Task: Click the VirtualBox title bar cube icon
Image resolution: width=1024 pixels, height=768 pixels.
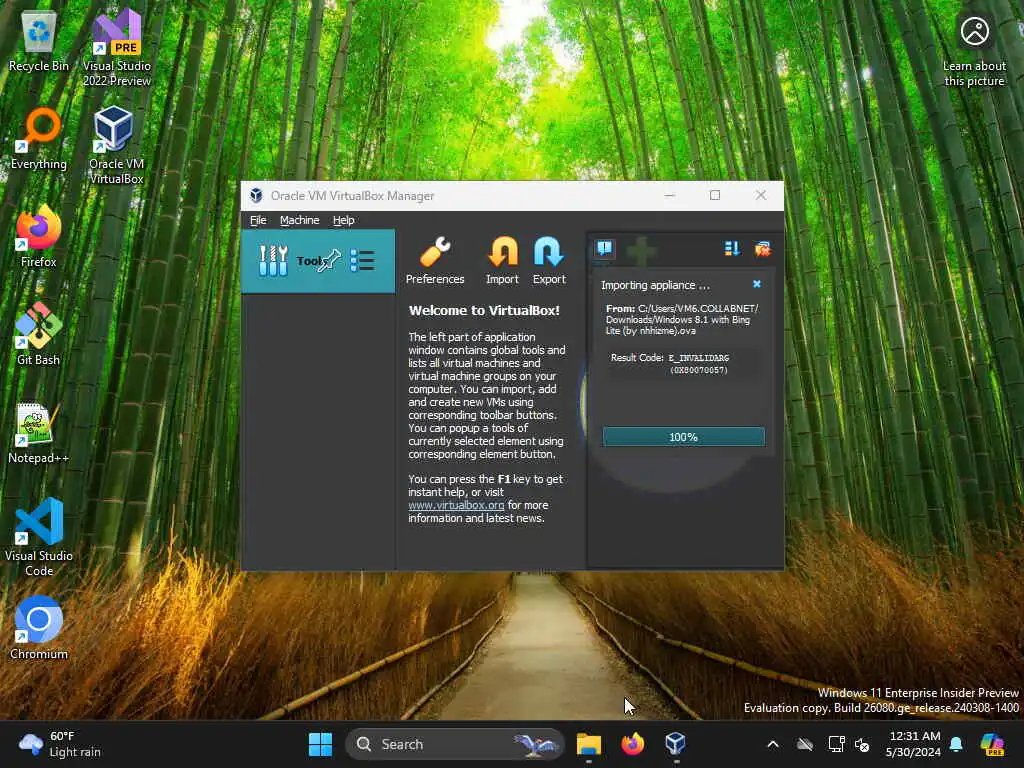Action: pyautogui.click(x=256, y=195)
